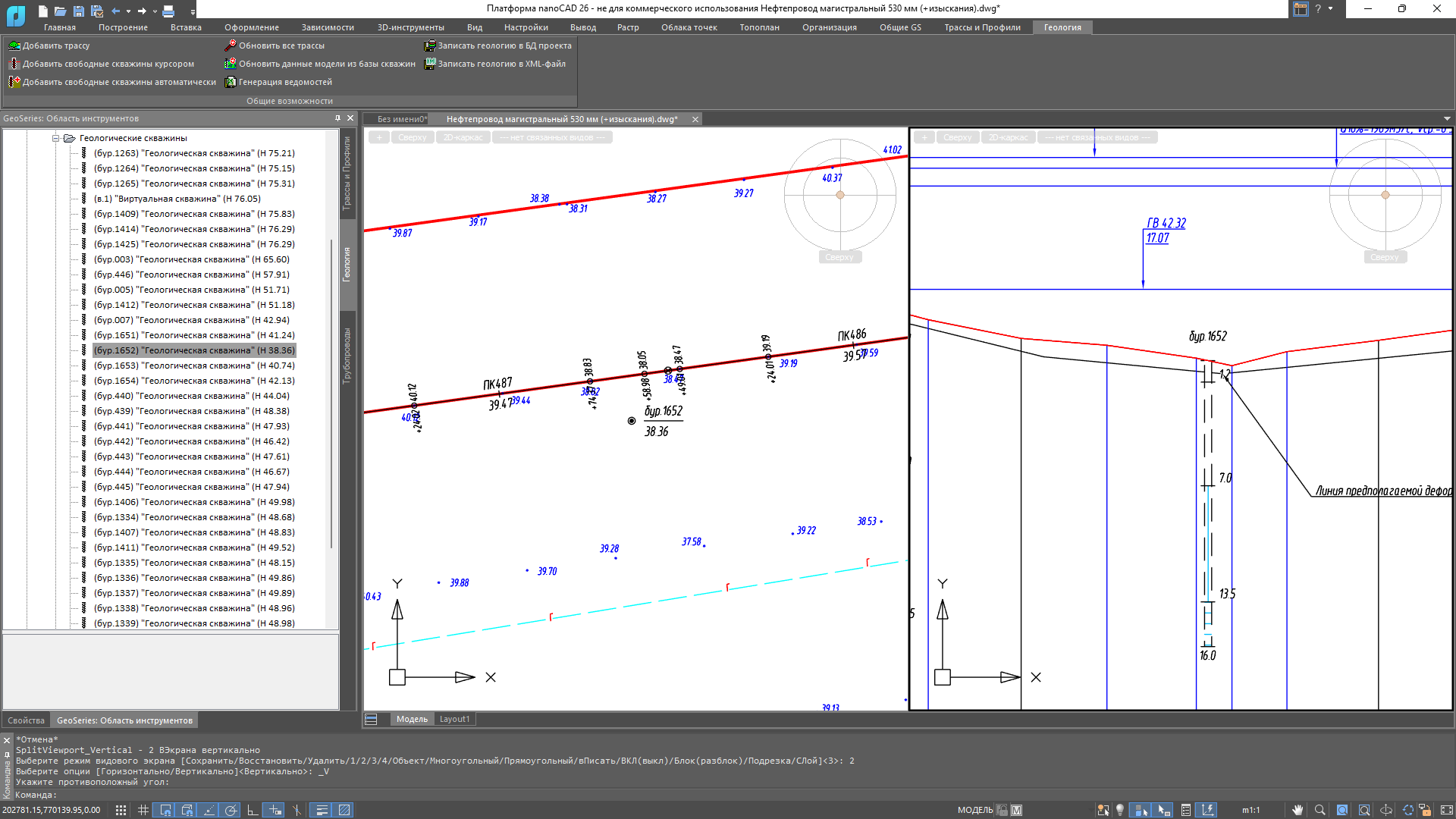
Task: Toggle polar tracking angle icon
Action: [231, 810]
